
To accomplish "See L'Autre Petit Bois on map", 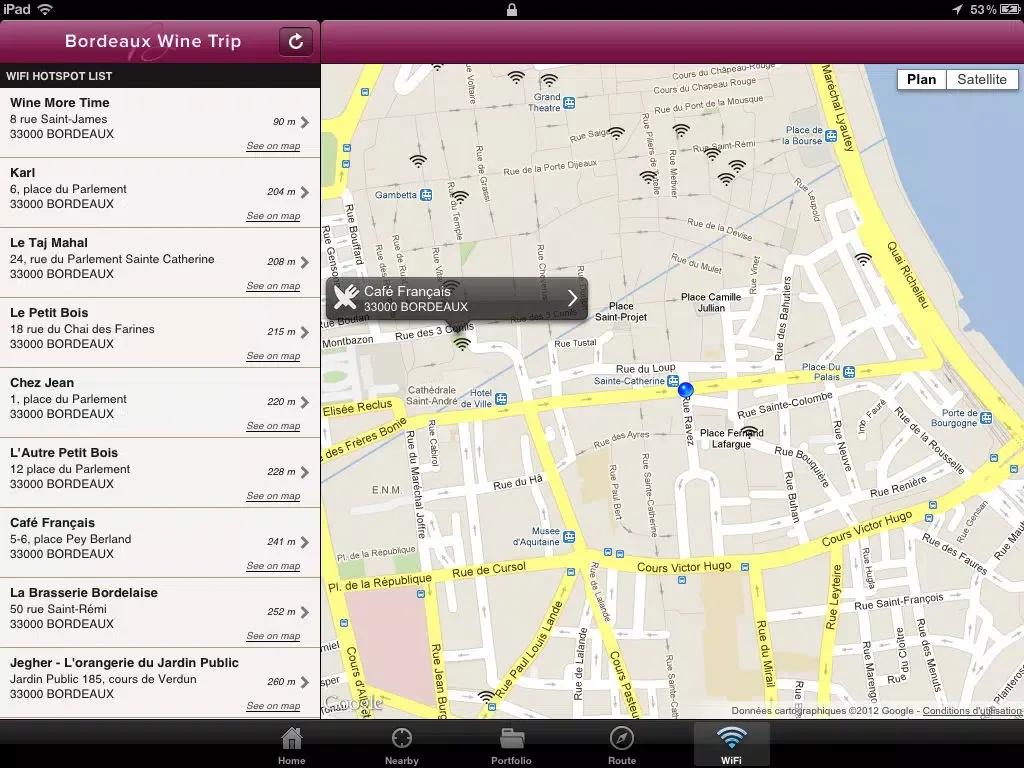I will [x=273, y=496].
